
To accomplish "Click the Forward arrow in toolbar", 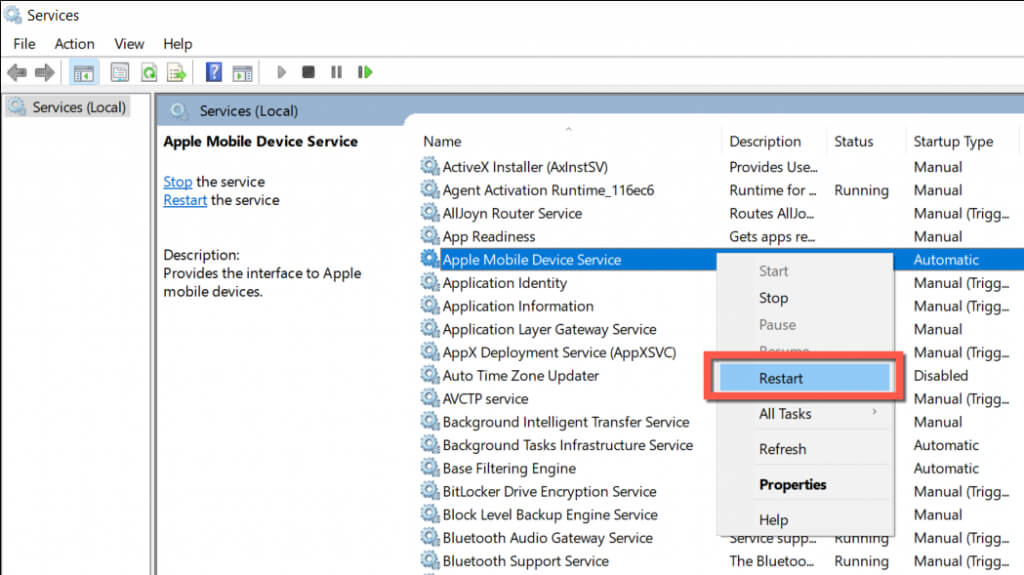I will coord(44,72).
